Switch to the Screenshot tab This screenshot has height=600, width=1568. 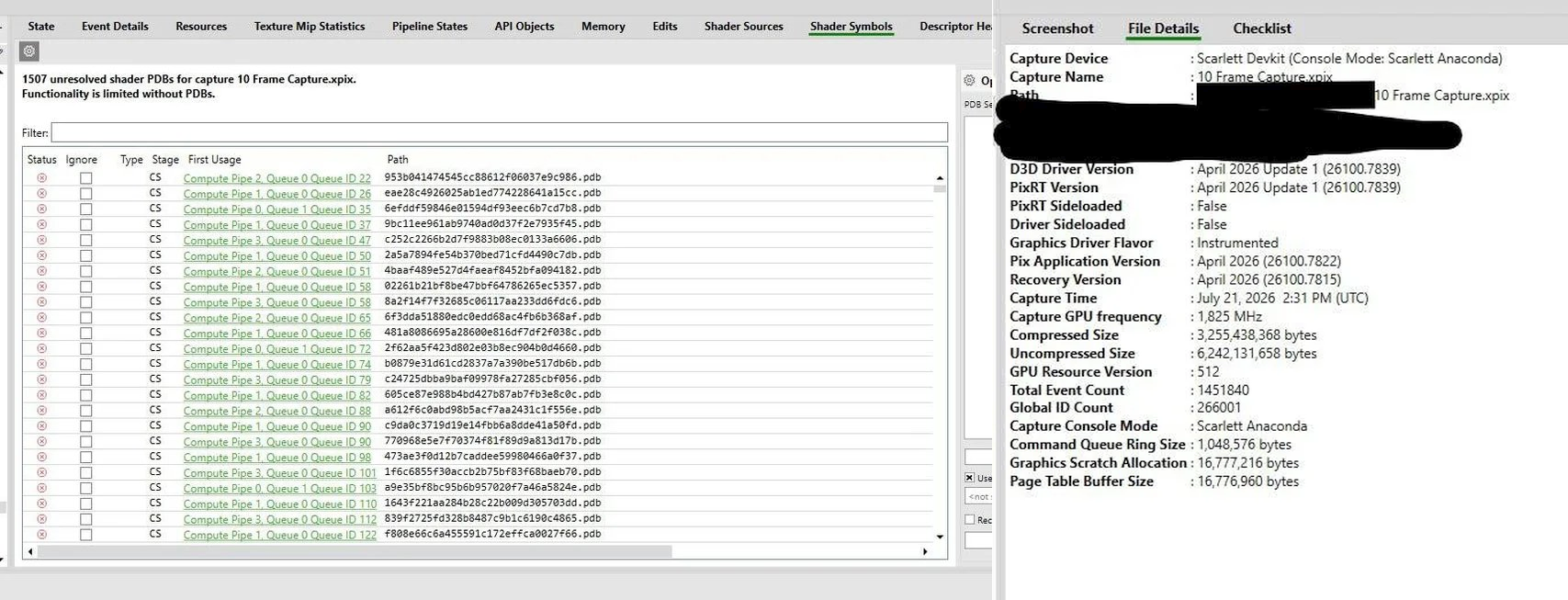(1058, 28)
